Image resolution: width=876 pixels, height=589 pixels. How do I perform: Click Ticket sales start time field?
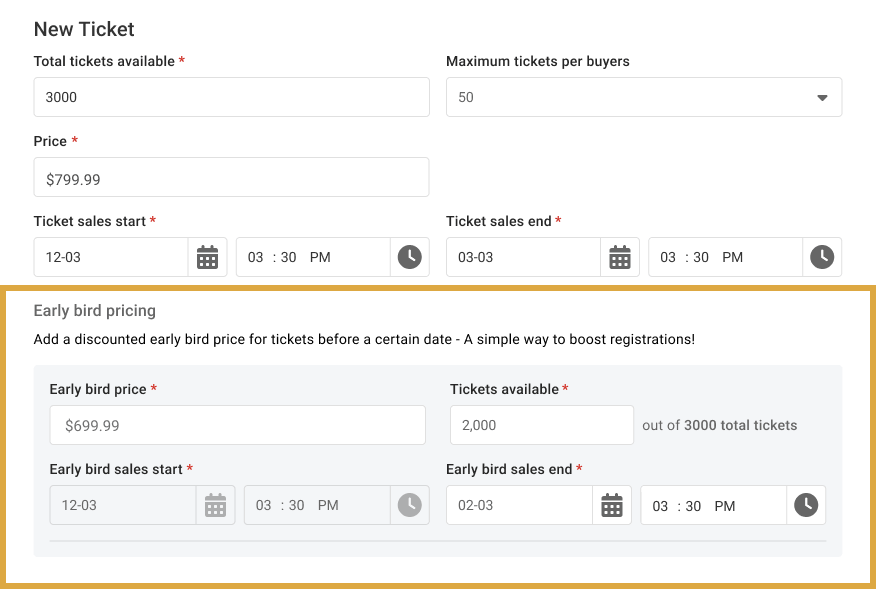(312, 257)
